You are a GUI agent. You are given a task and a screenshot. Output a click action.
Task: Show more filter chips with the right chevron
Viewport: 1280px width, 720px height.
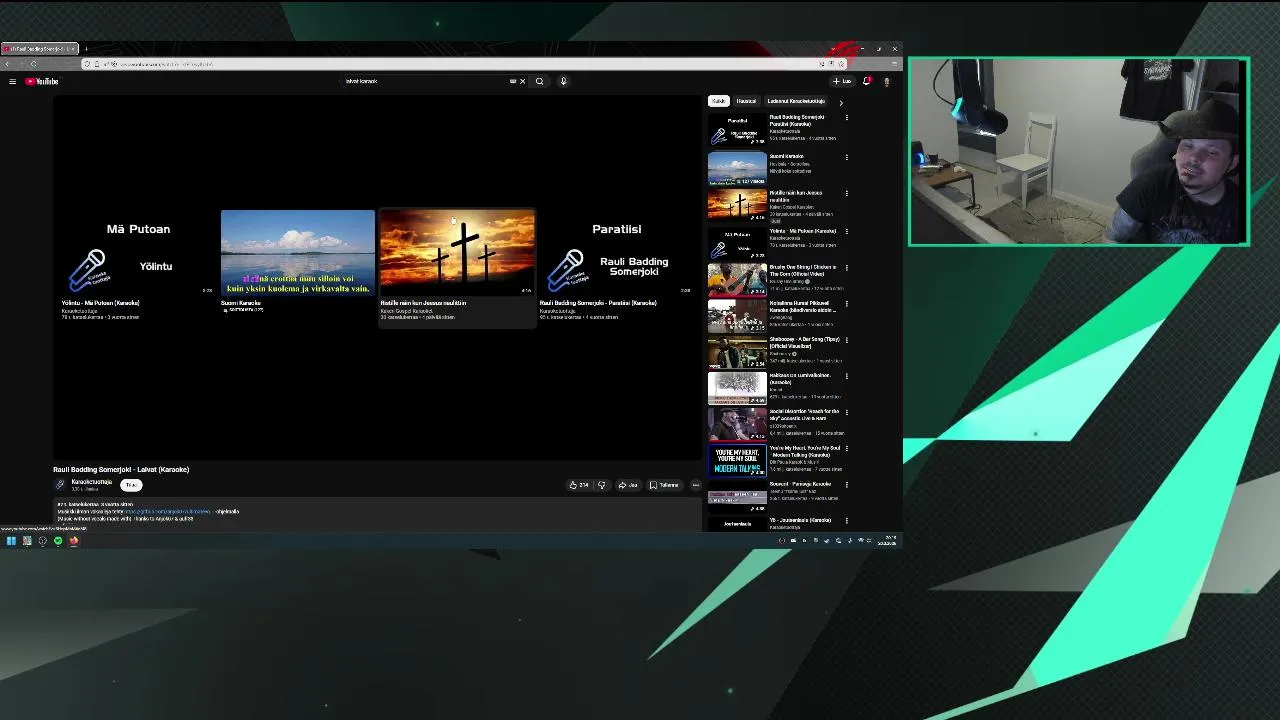[x=841, y=101]
